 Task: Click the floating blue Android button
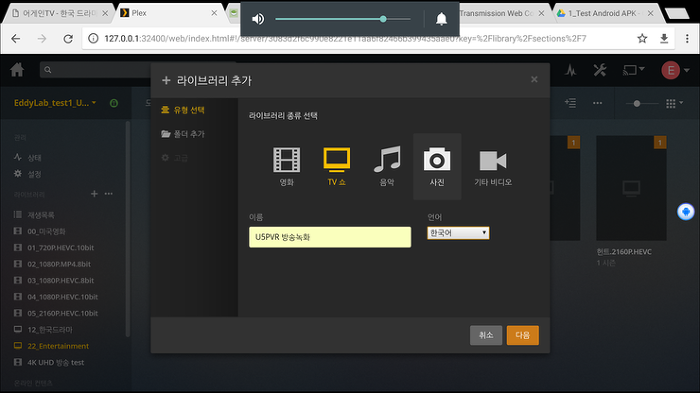[686, 211]
